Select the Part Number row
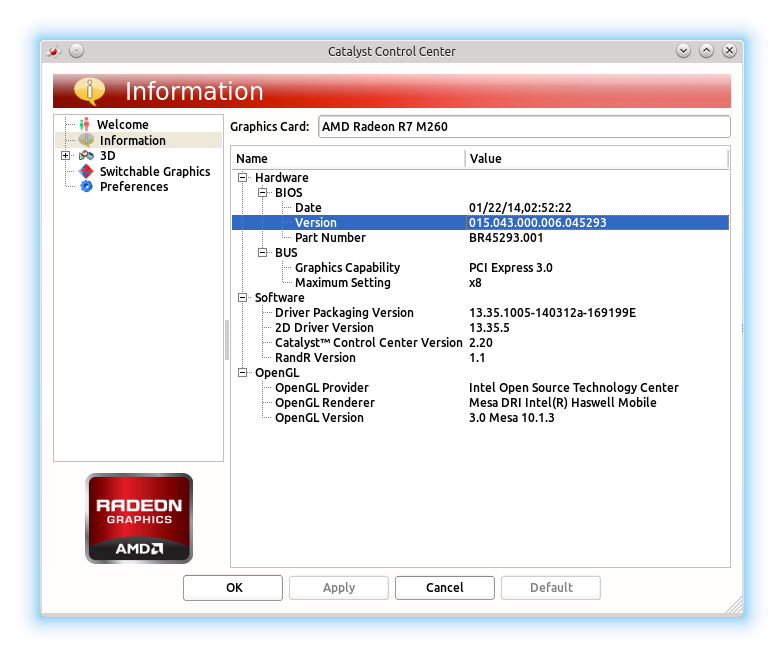Screen dimensions: 784x657 480,238
